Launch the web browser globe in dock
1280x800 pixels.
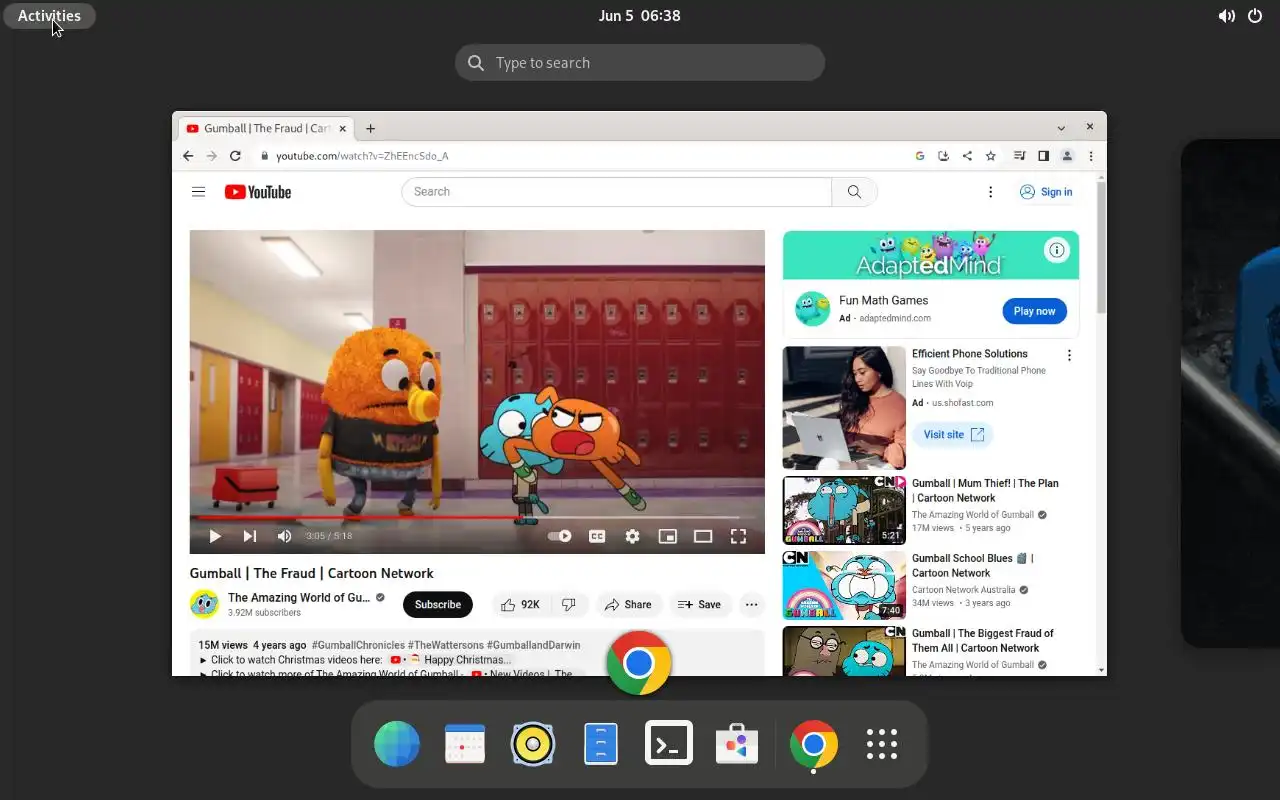tap(397, 744)
